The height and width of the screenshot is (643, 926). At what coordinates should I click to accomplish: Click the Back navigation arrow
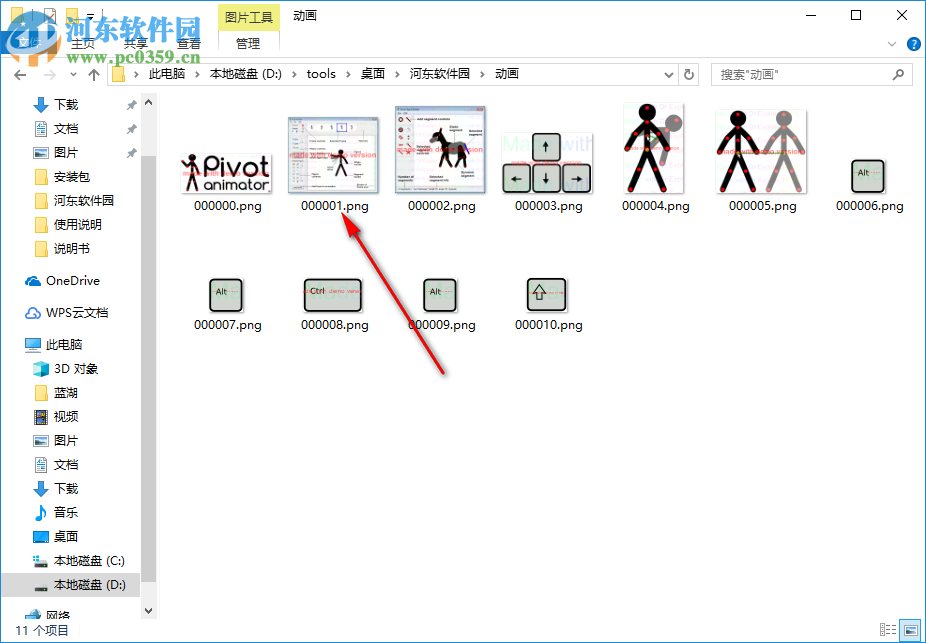20,73
